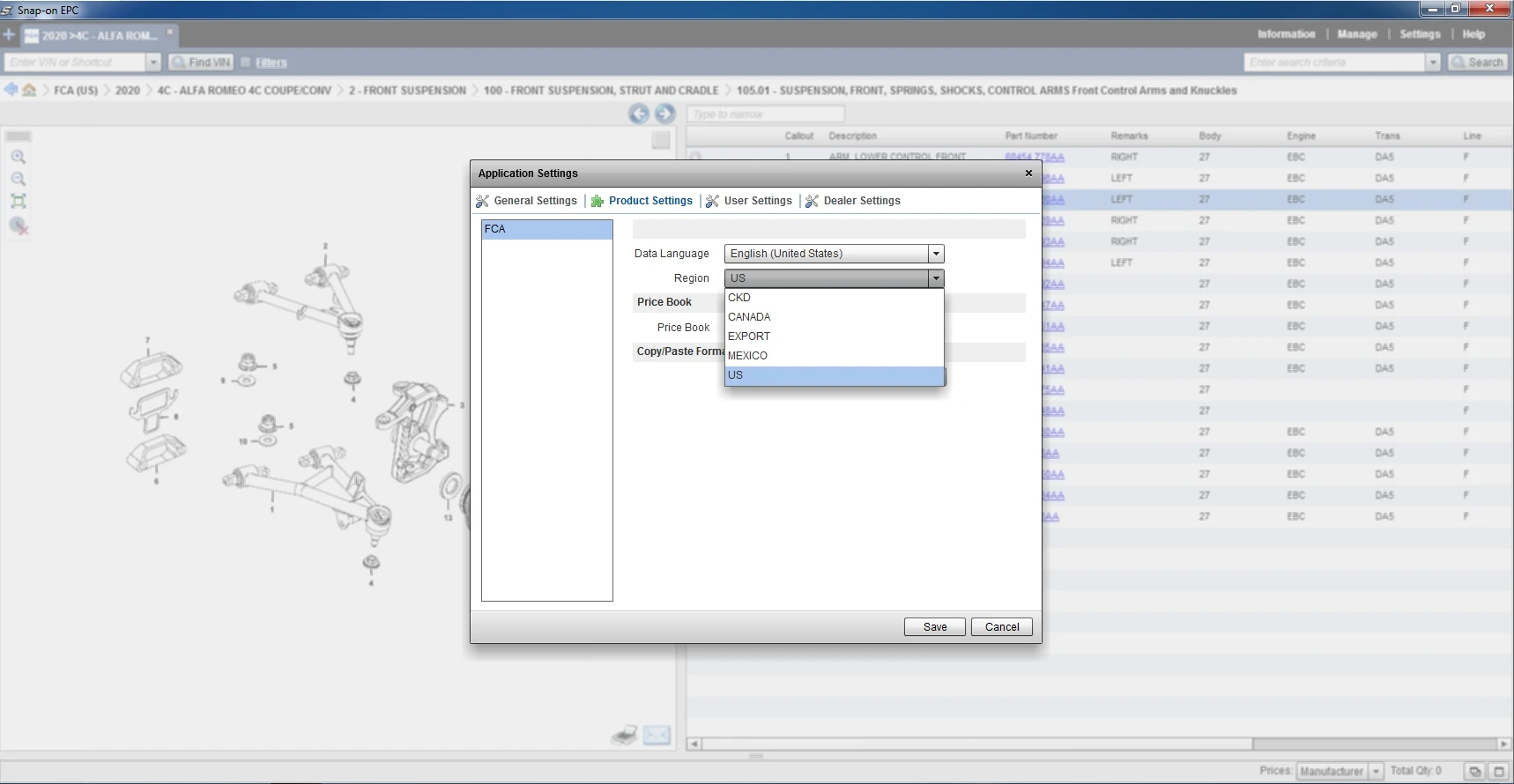Click the Type to narrow field
Viewport: 1514px width, 784px height.
(x=766, y=115)
